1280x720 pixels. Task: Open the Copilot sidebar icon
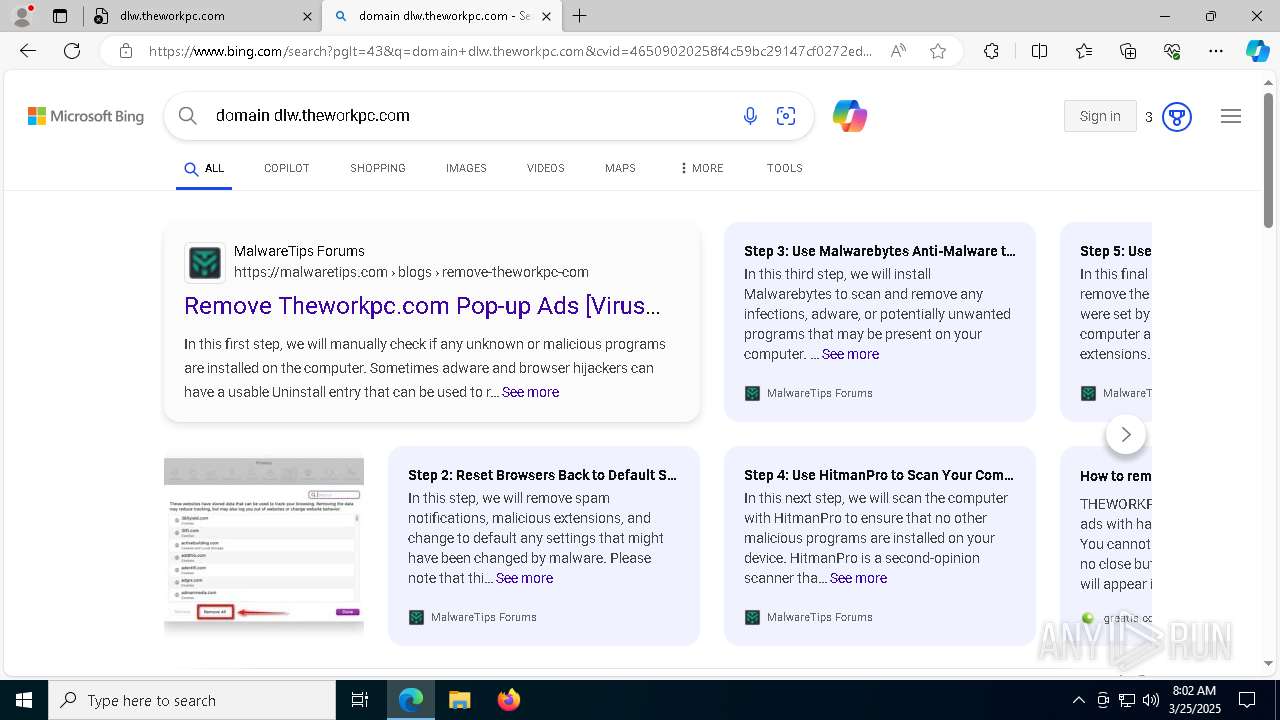click(1257, 51)
